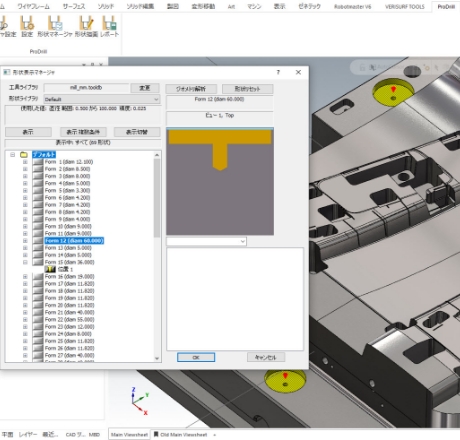Open the レポート report ribbon icon
The height and width of the screenshot is (440, 460).
coord(109,23)
